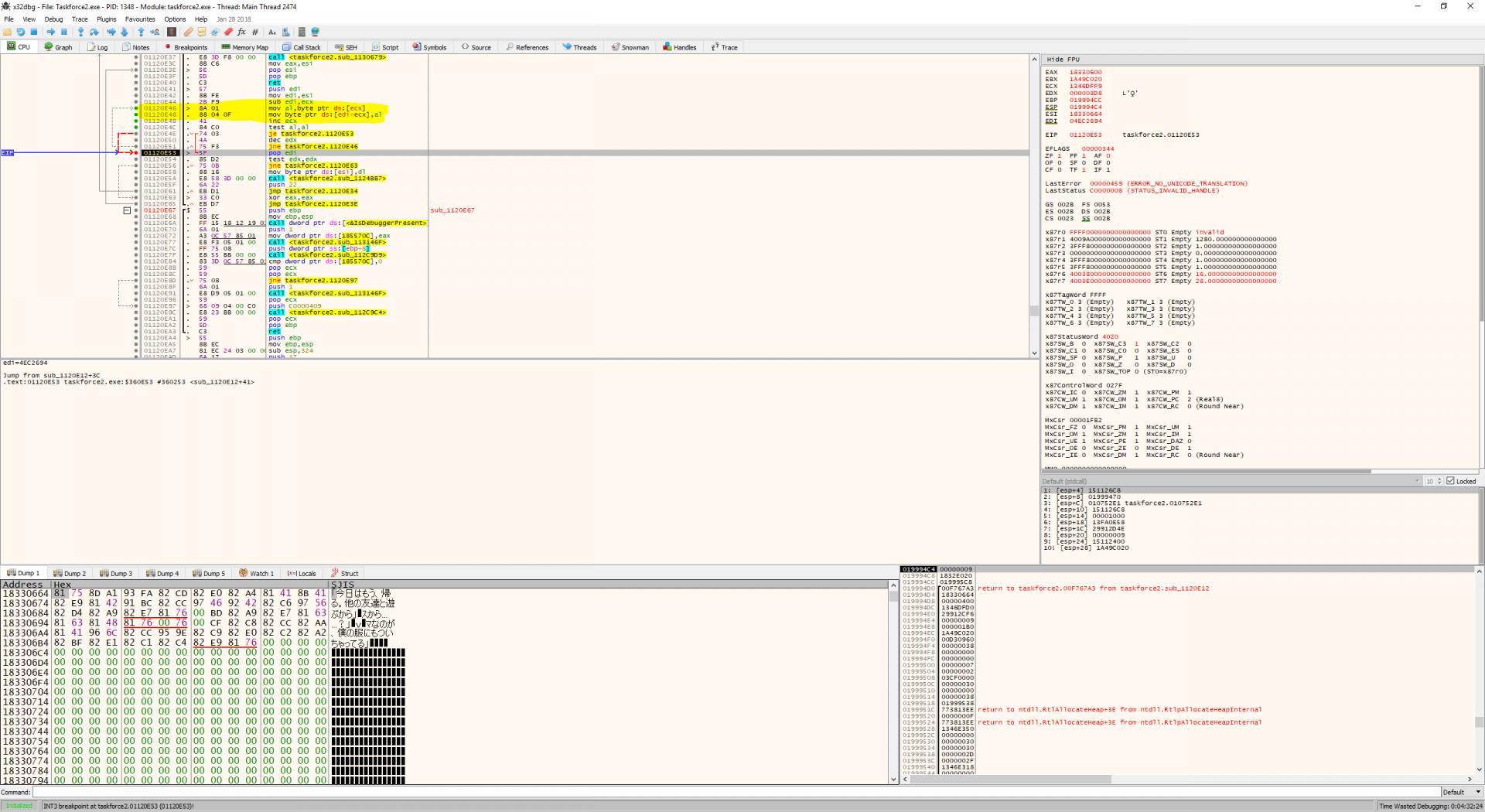Screen dimensions: 1485x812
Task: Open the Plugins menu
Action: (x=107, y=19)
